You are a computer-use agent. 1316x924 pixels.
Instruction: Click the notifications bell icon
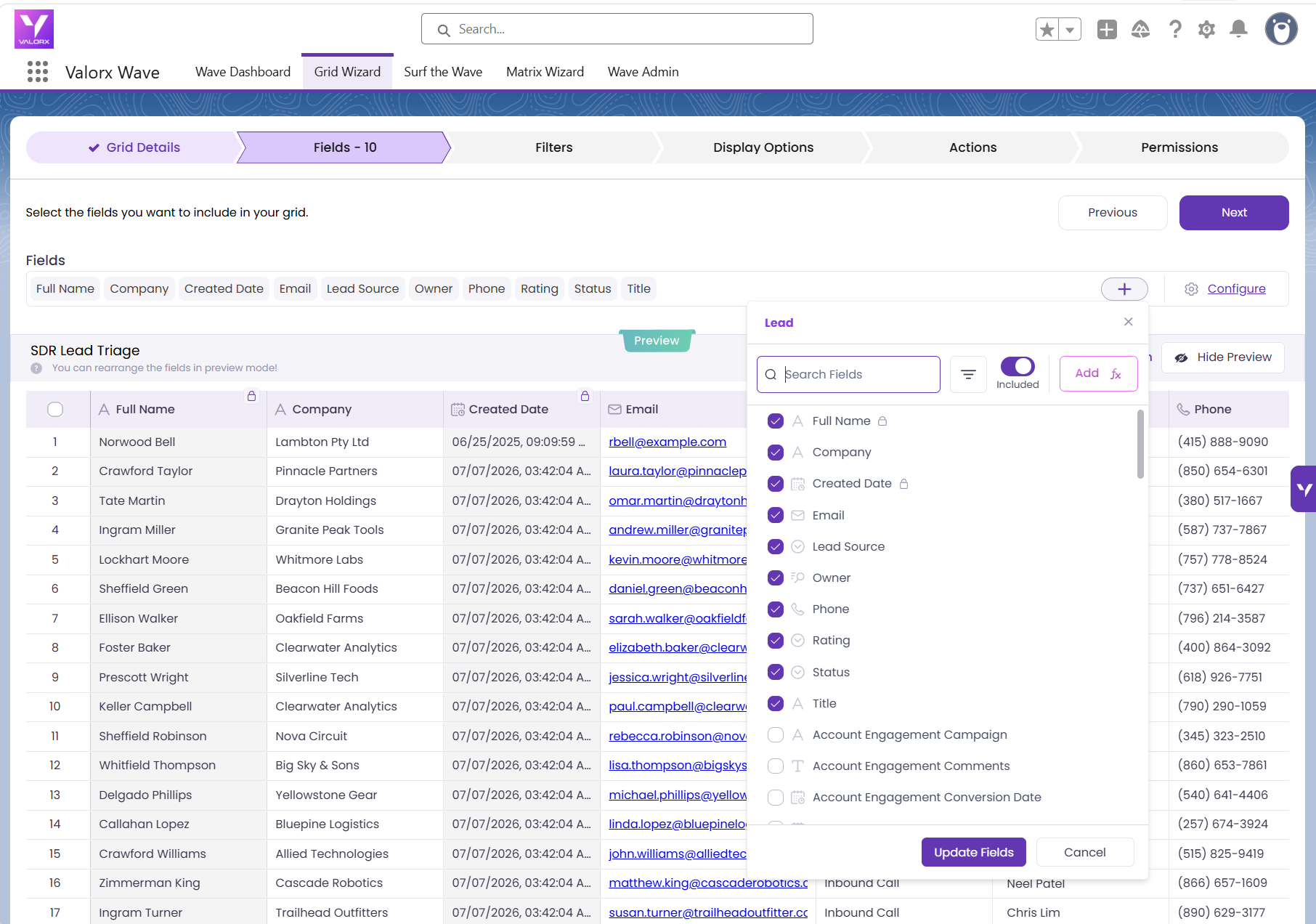click(x=1238, y=29)
